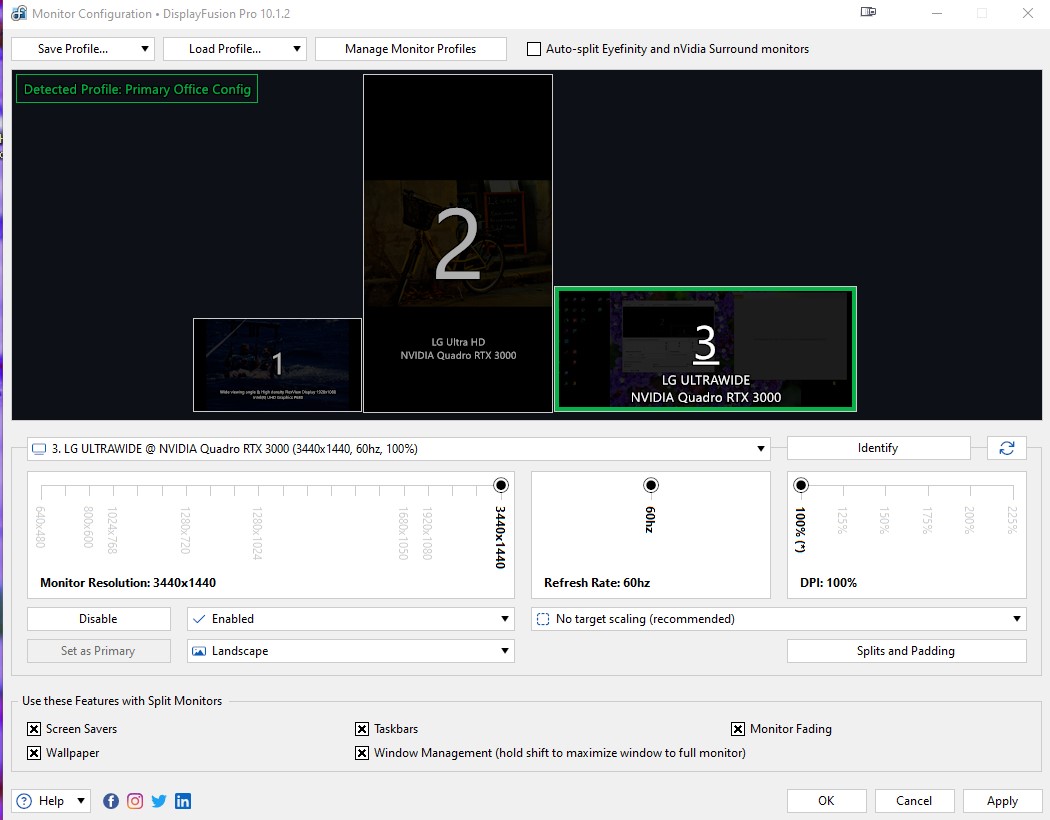Open the Twitter social icon link

(159, 801)
